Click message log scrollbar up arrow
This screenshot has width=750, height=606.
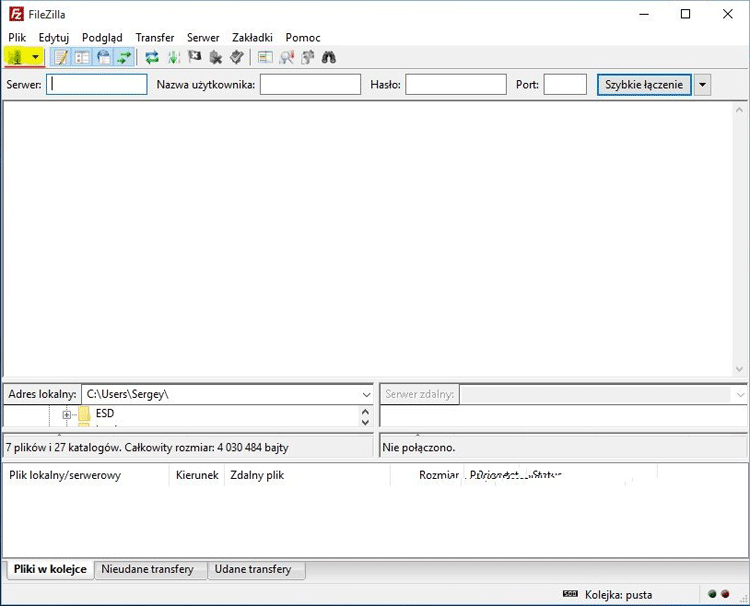[x=739, y=110]
